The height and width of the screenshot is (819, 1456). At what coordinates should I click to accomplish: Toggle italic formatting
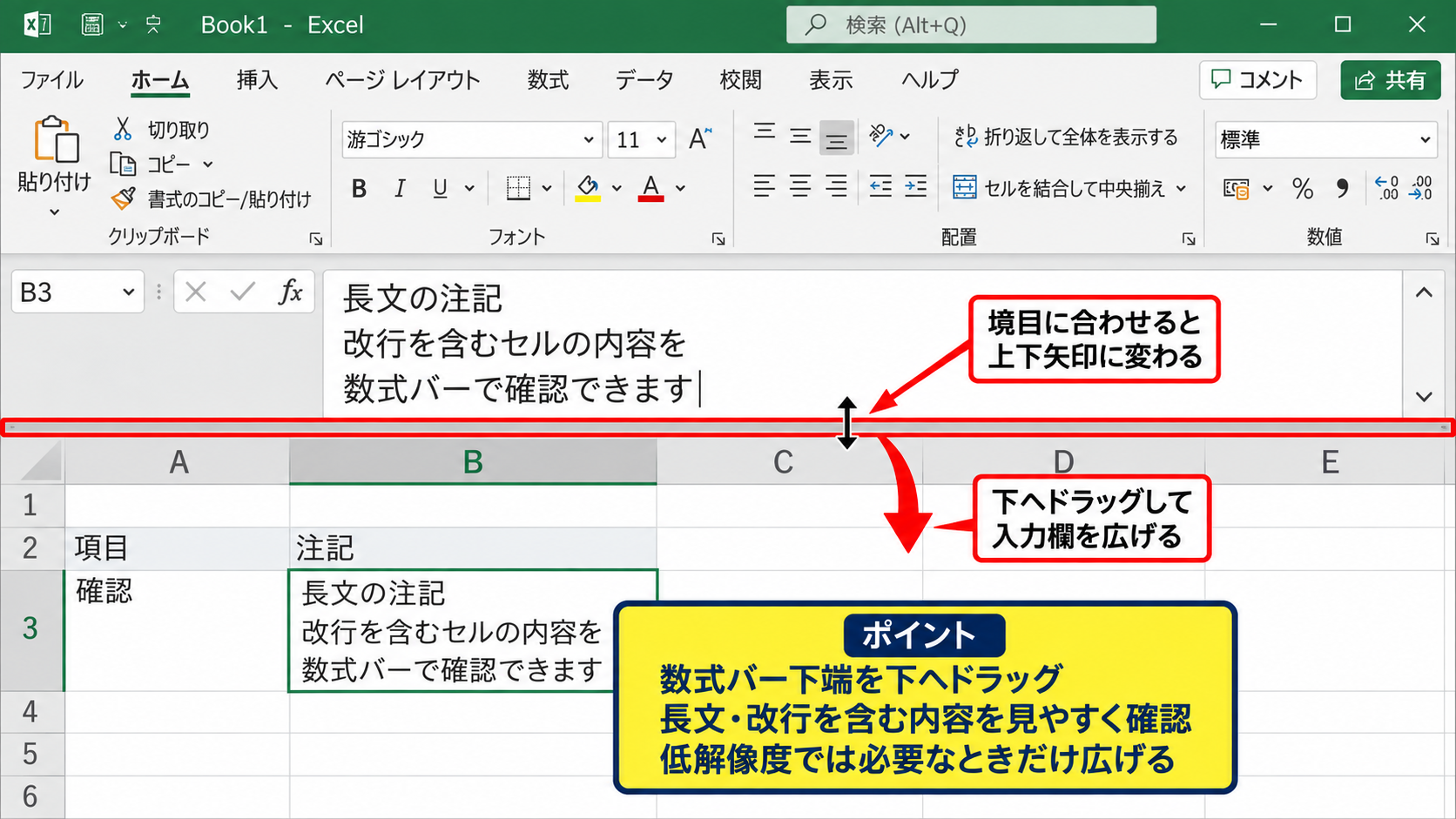click(400, 188)
